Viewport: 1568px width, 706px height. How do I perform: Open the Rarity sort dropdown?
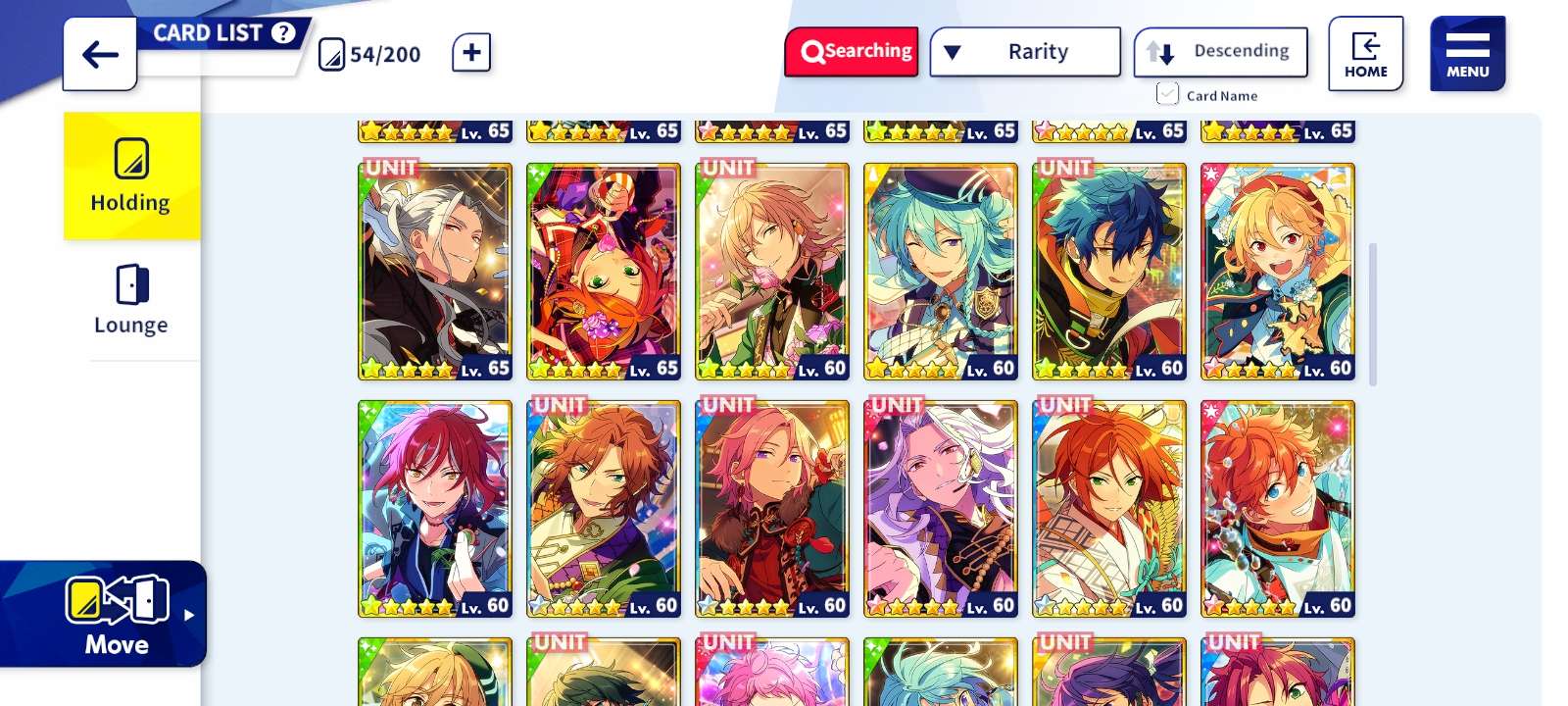pos(1025,52)
